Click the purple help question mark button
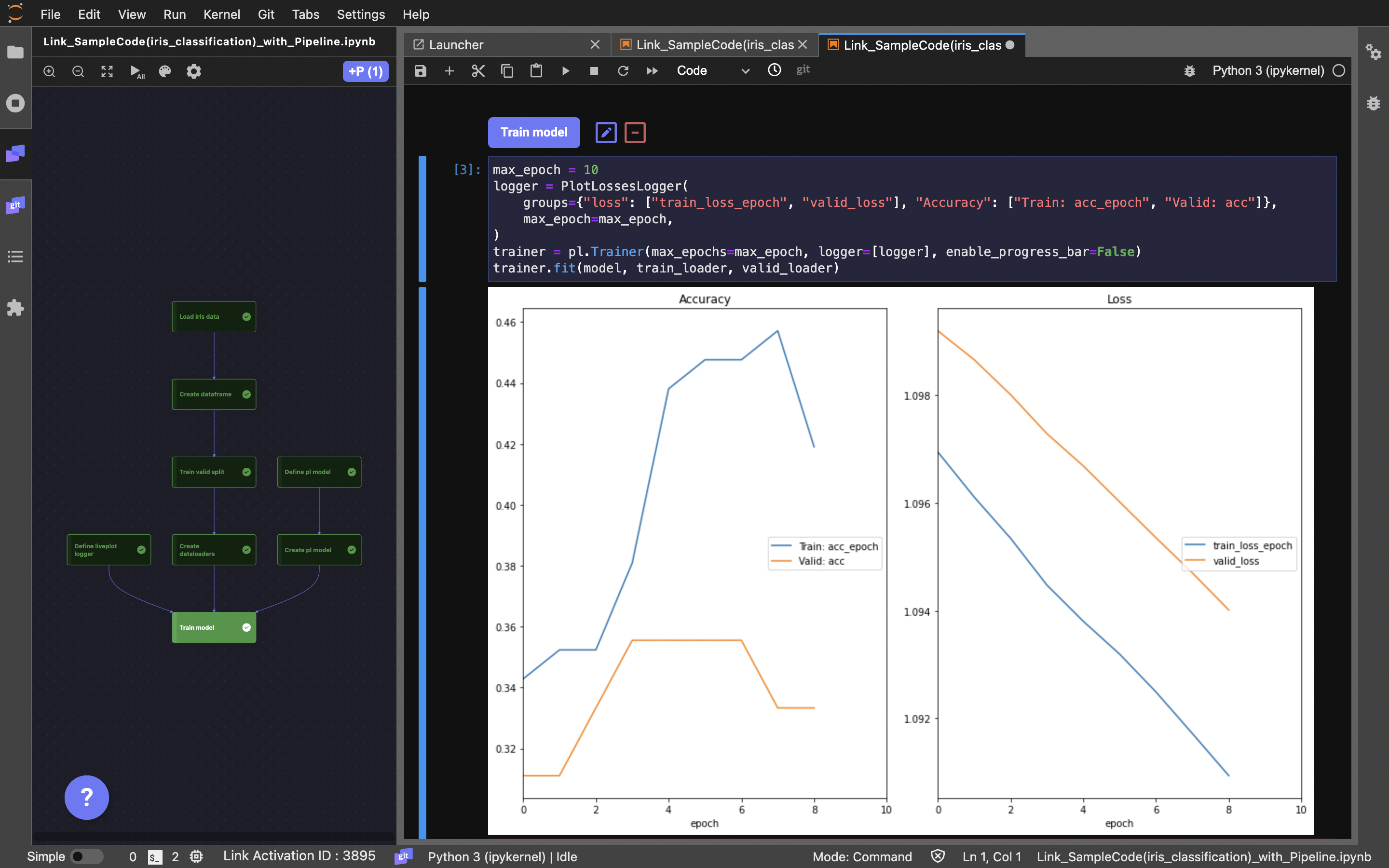Viewport: 1389px width, 868px height. (87, 797)
